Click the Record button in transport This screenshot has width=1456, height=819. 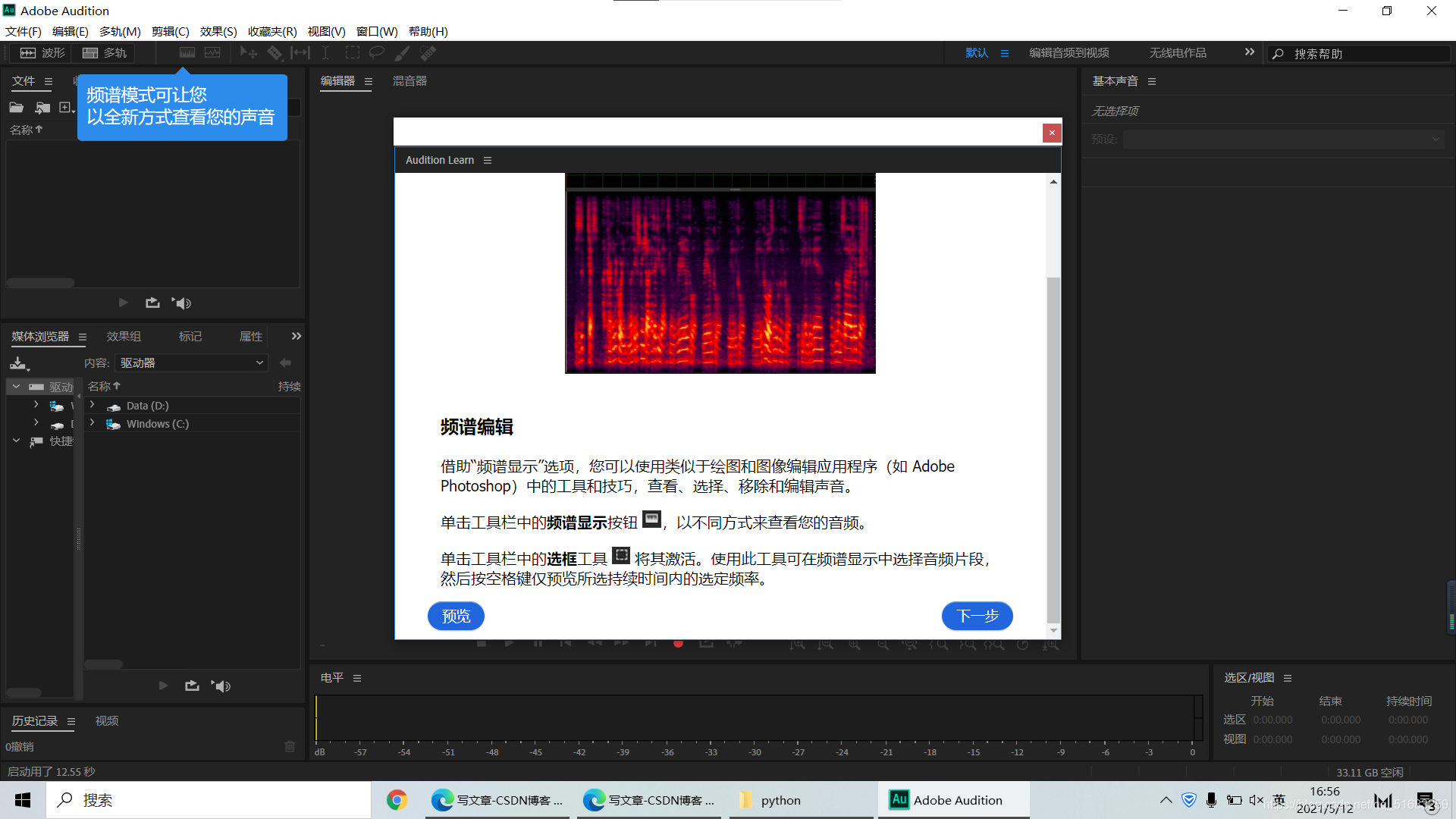[678, 644]
